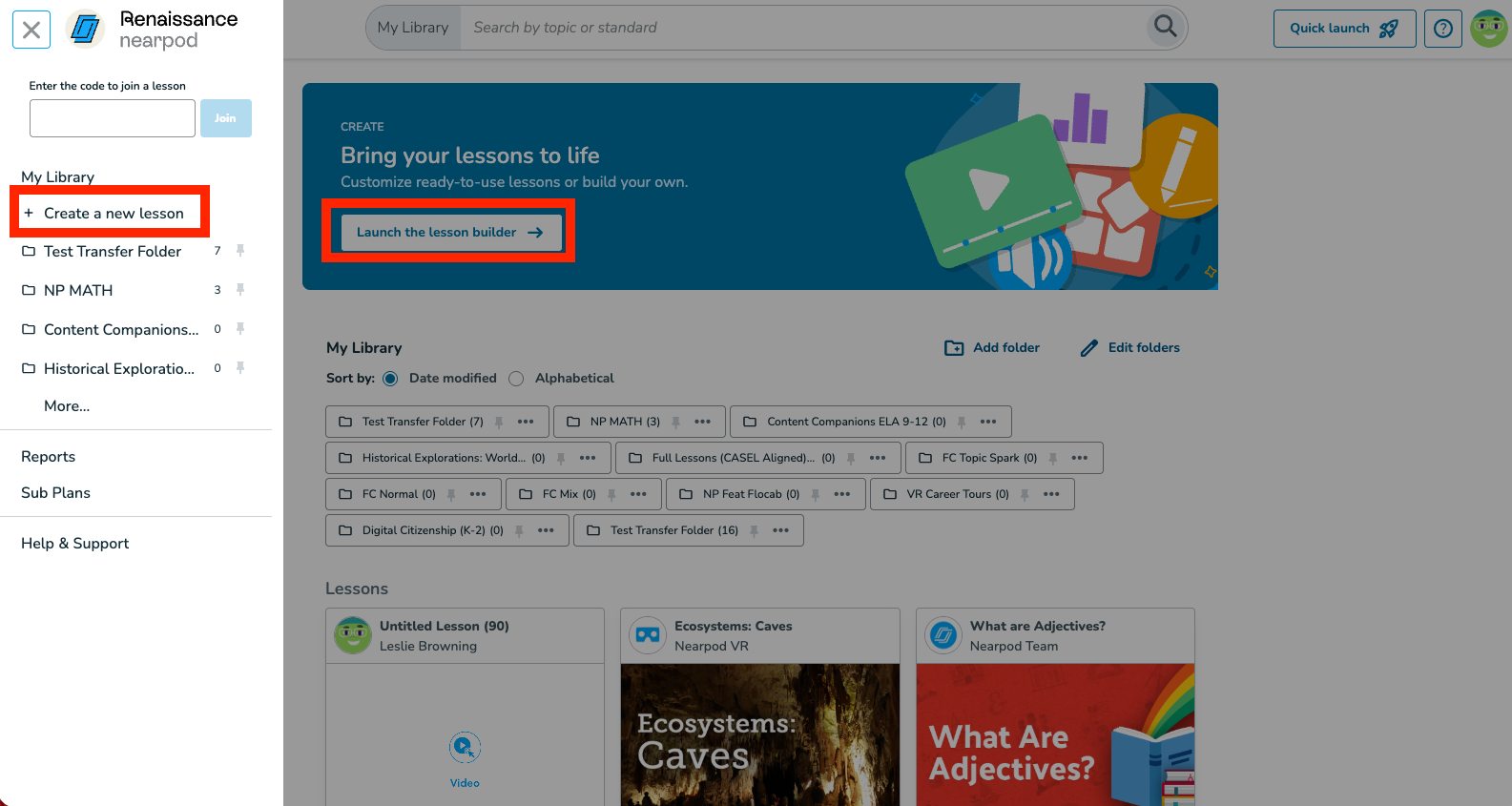Click the Quick launch button
The width and height of the screenshot is (1512, 806).
(1344, 29)
